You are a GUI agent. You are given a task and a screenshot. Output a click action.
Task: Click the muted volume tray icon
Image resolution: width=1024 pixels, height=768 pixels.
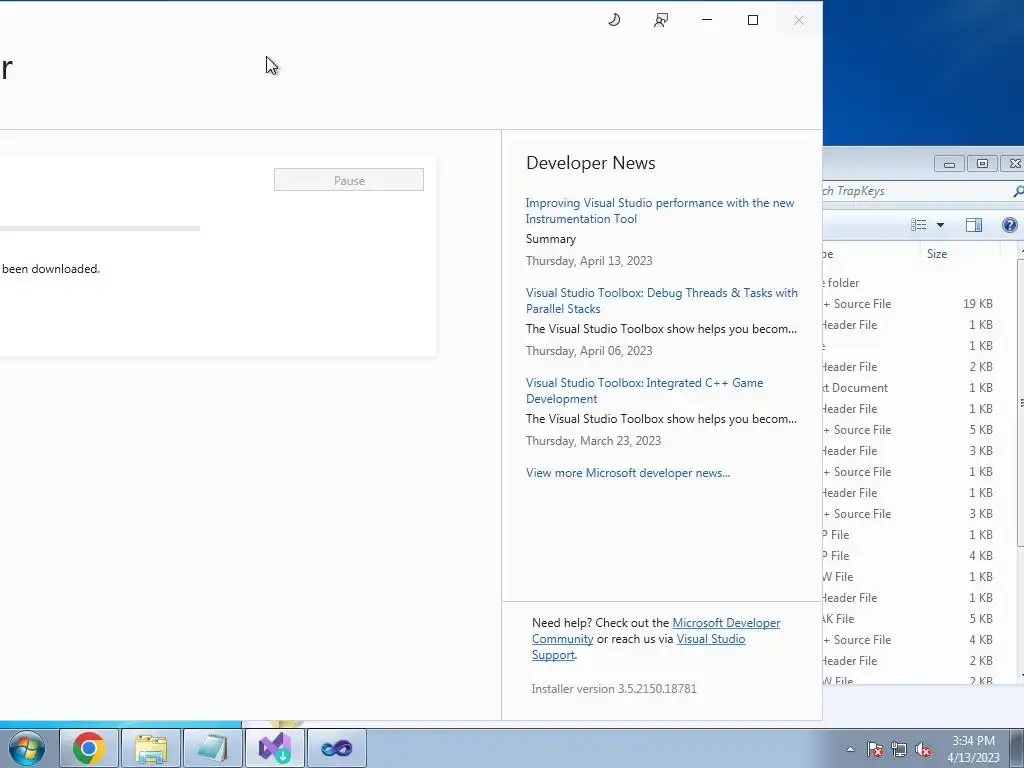[923, 749]
